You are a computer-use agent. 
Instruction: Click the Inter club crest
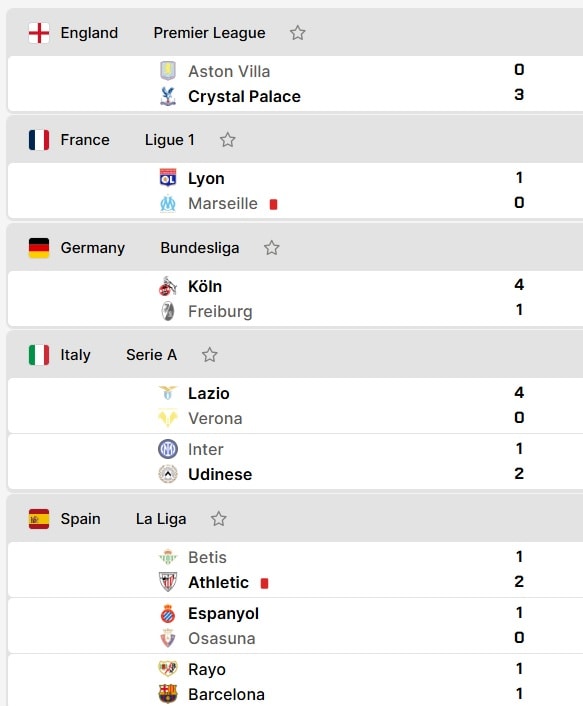(168, 449)
